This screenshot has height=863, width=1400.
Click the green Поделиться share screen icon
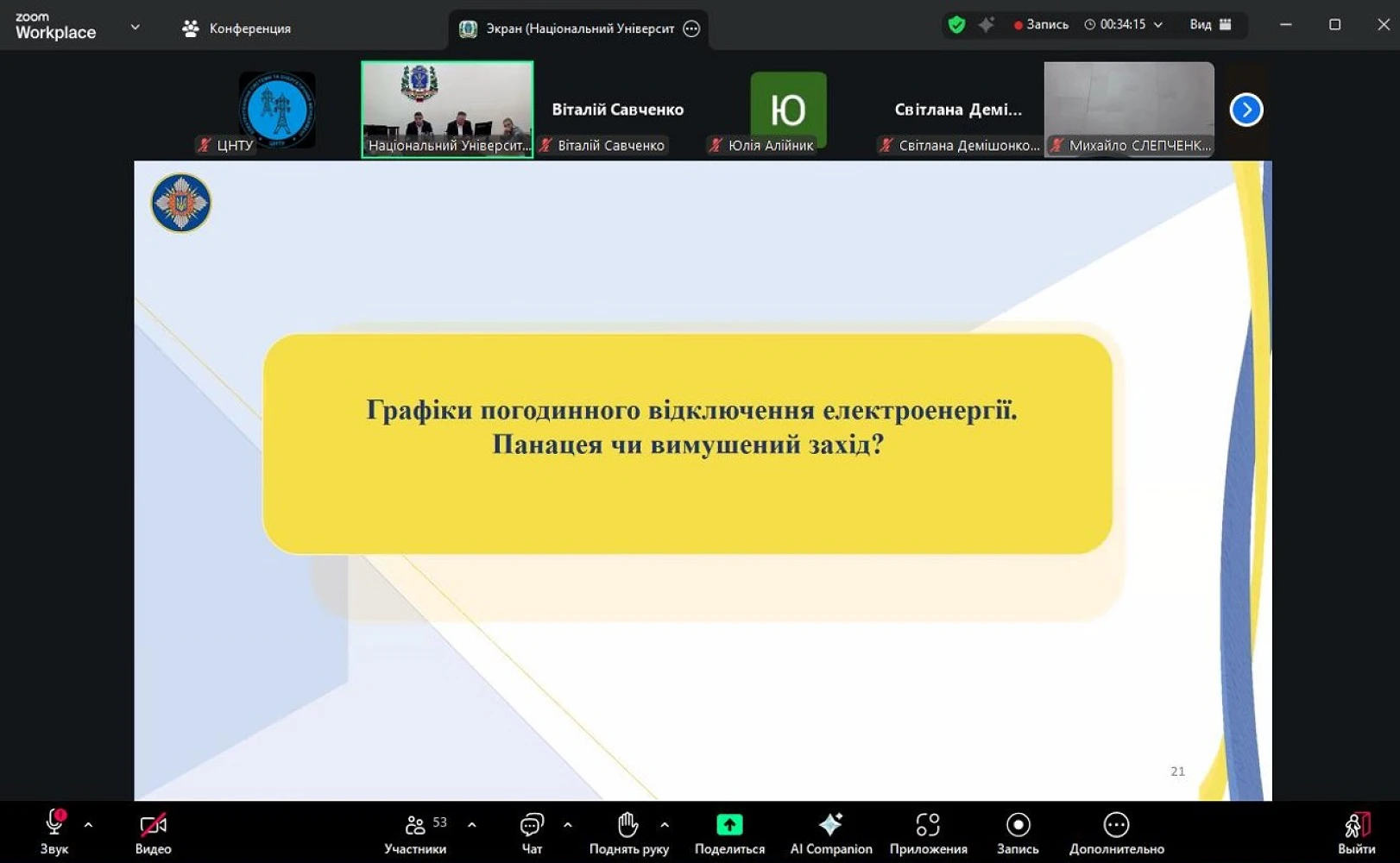(729, 825)
